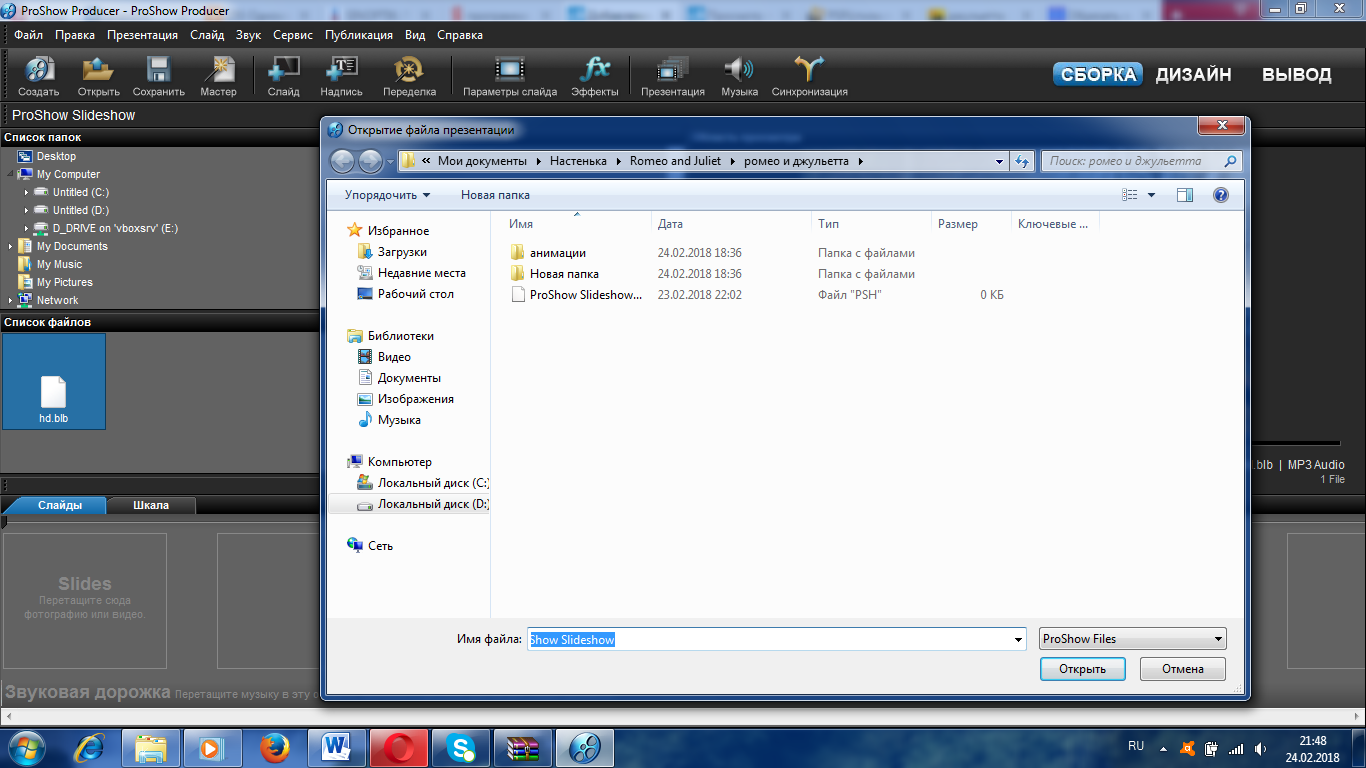Toggle the preview pane icon
The image size is (1366, 768).
(x=1185, y=195)
